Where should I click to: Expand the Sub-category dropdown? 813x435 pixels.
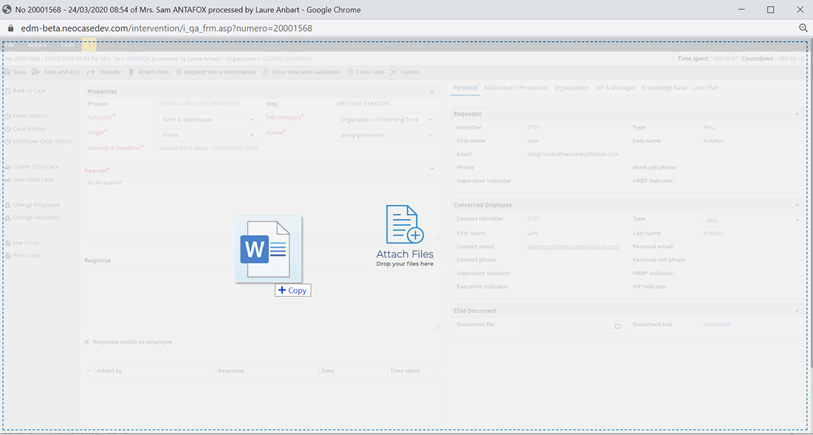(x=385, y=119)
